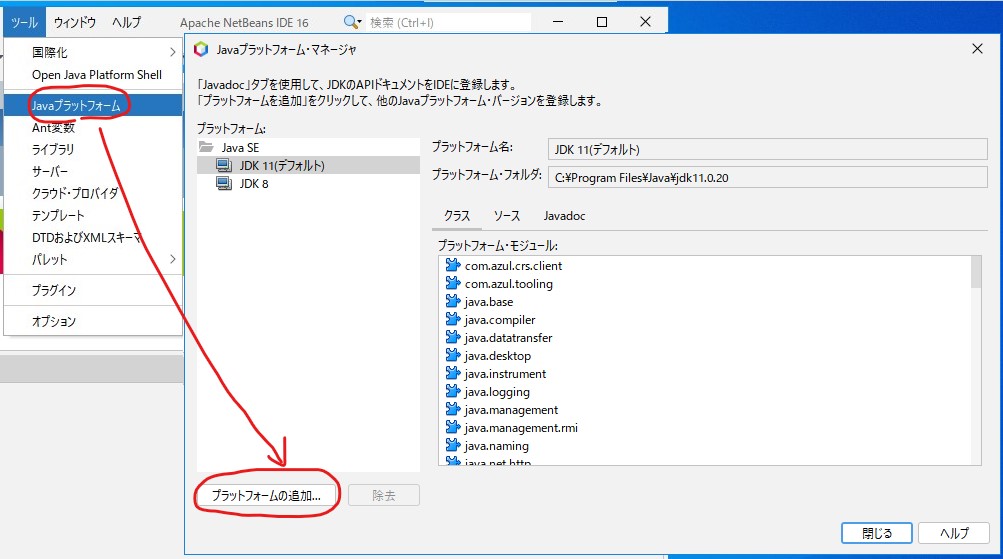Focus the 検索 (Ctrl+I) search field

tap(448, 22)
